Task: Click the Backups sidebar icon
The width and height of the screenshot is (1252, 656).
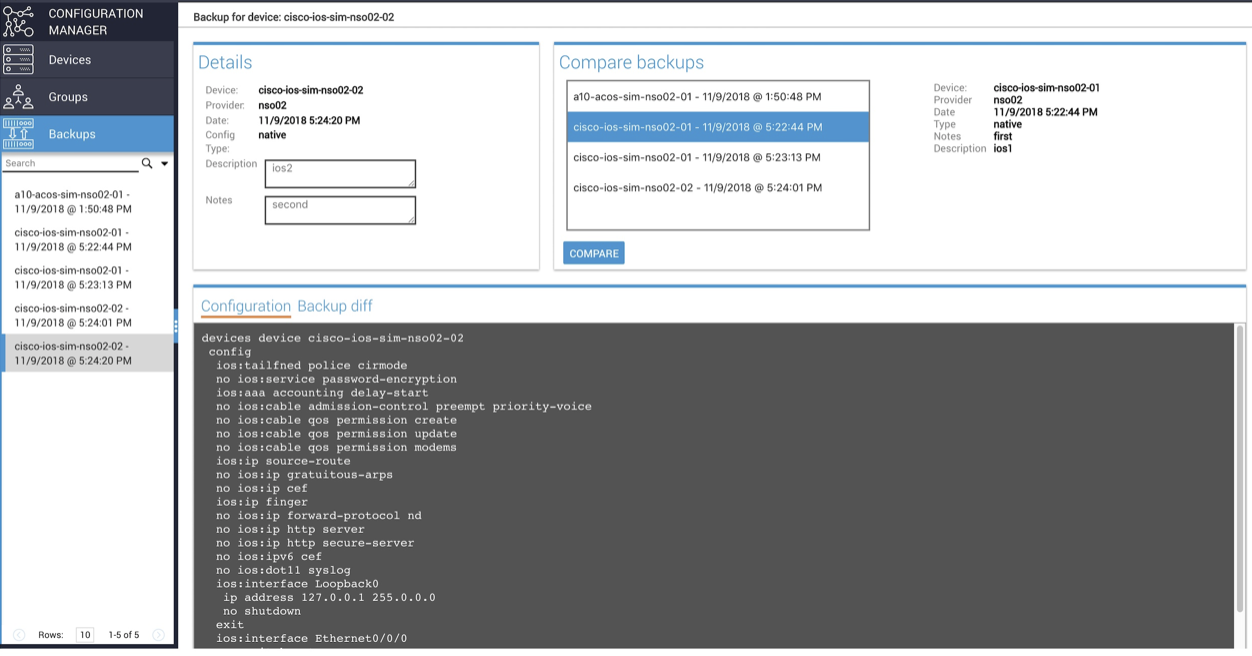Action: [x=18, y=132]
